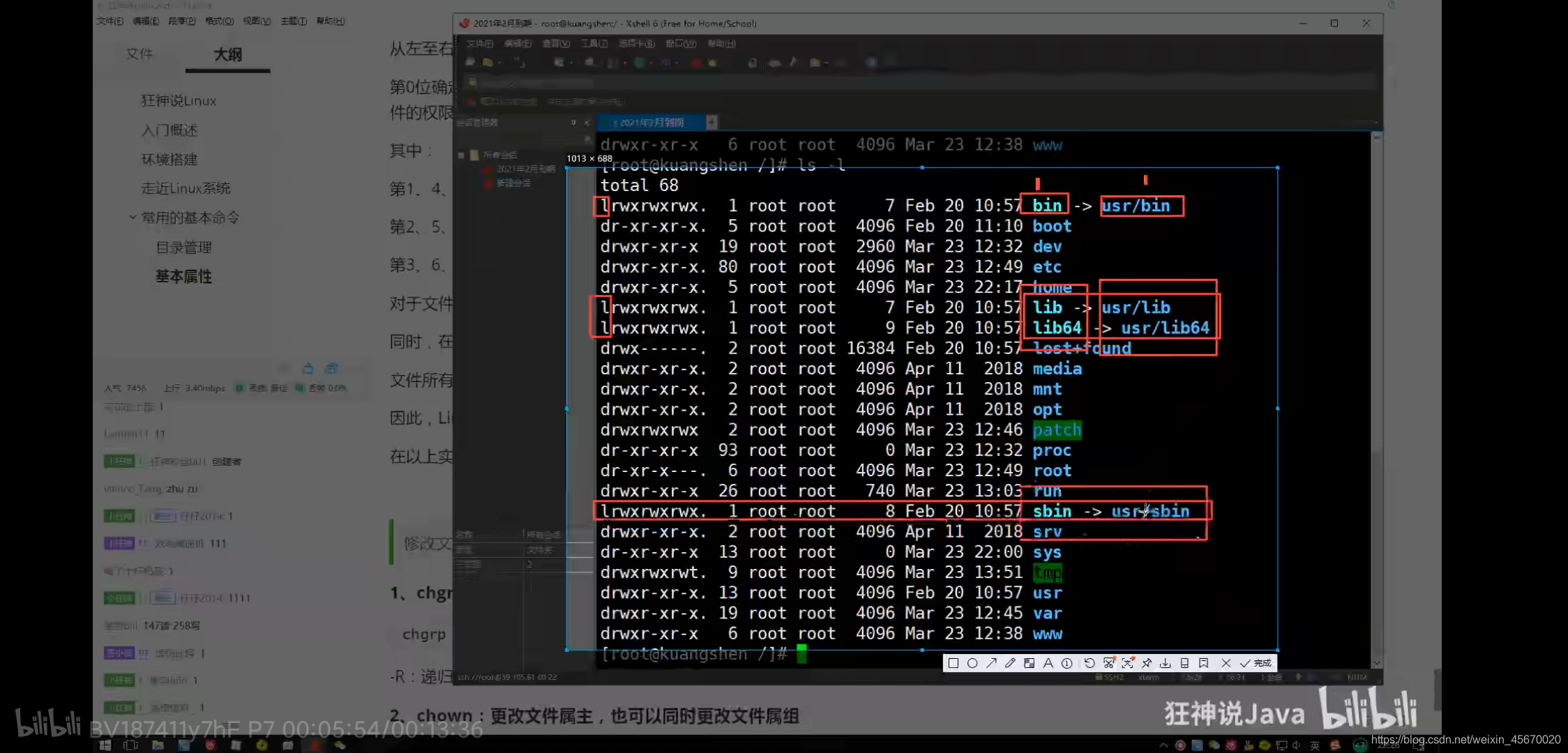Click the bookmark/favorite icon in screenshot toolbar

1203,663
